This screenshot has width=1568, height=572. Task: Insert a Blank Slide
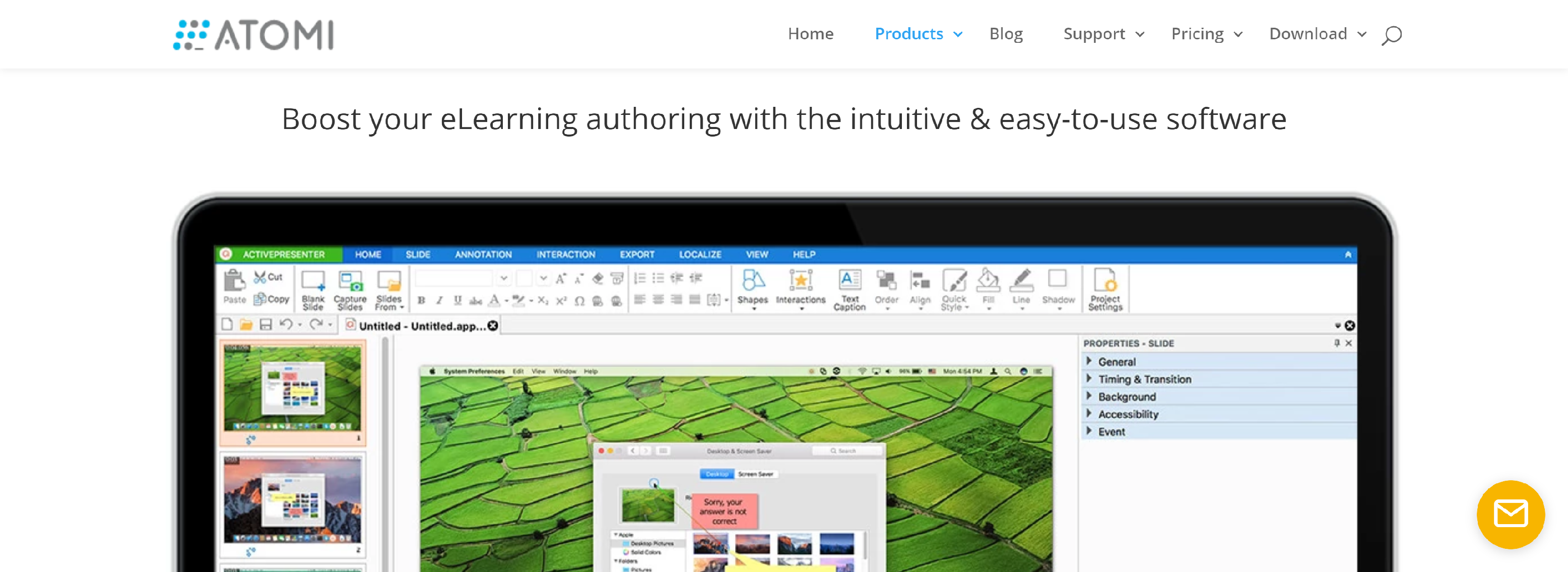313,290
